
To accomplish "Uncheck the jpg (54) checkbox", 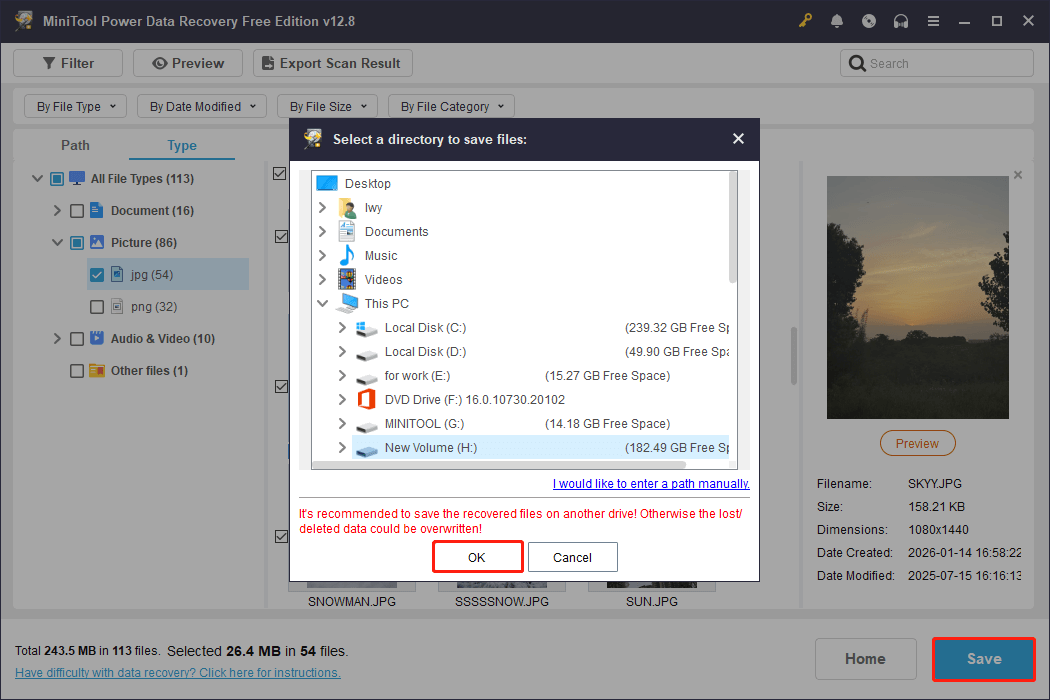I will (96, 274).
